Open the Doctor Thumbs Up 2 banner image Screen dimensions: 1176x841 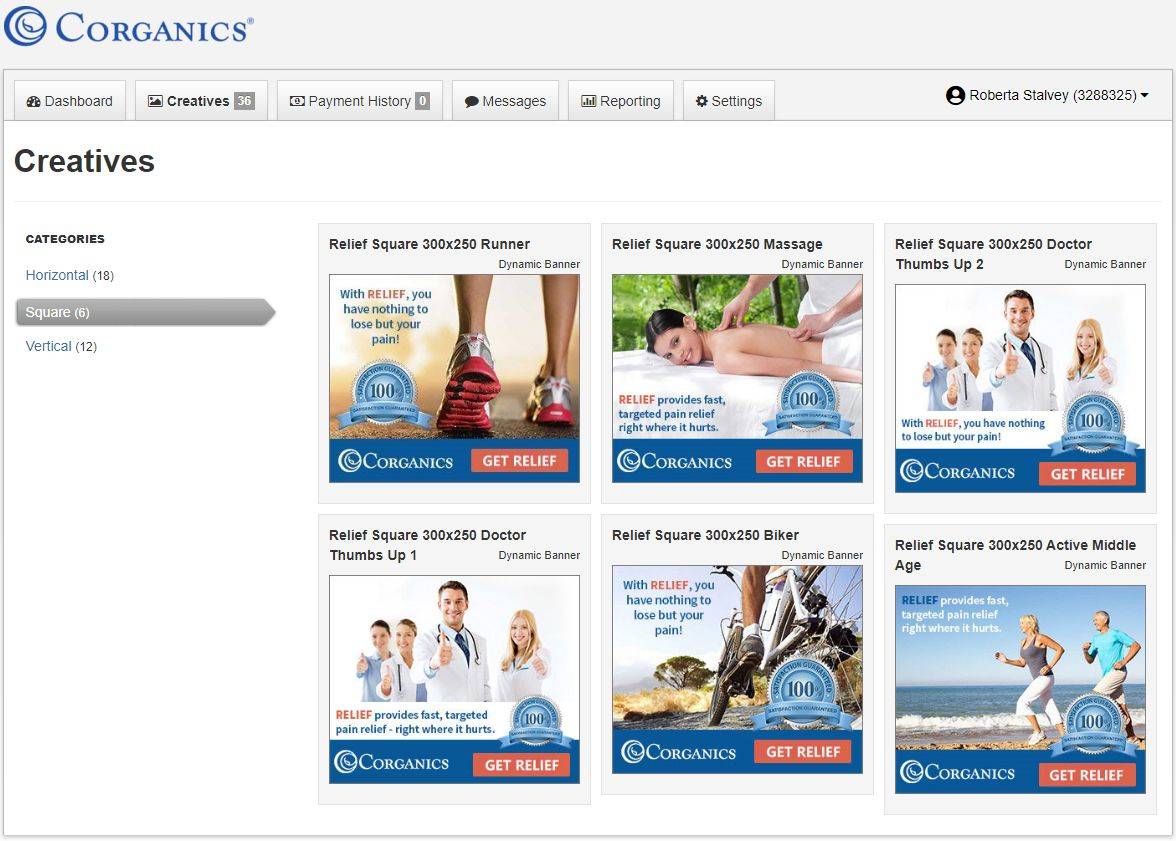(x=1020, y=389)
